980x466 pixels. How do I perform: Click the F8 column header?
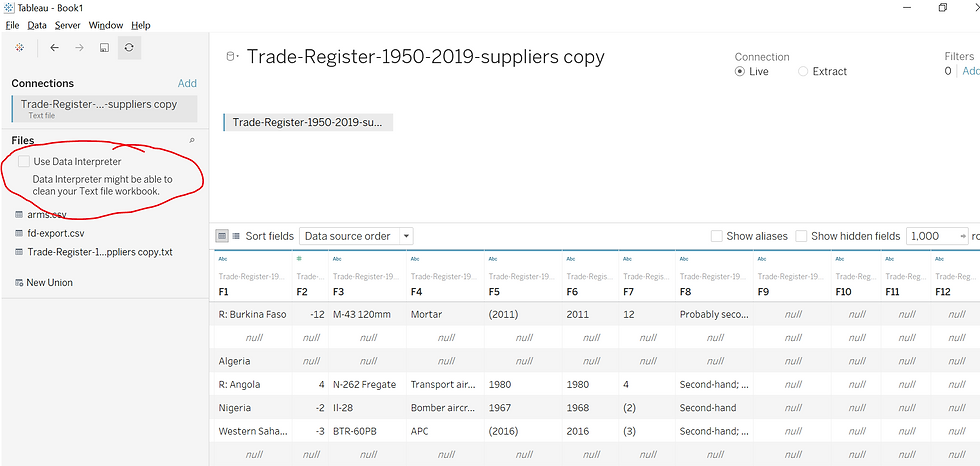686,292
